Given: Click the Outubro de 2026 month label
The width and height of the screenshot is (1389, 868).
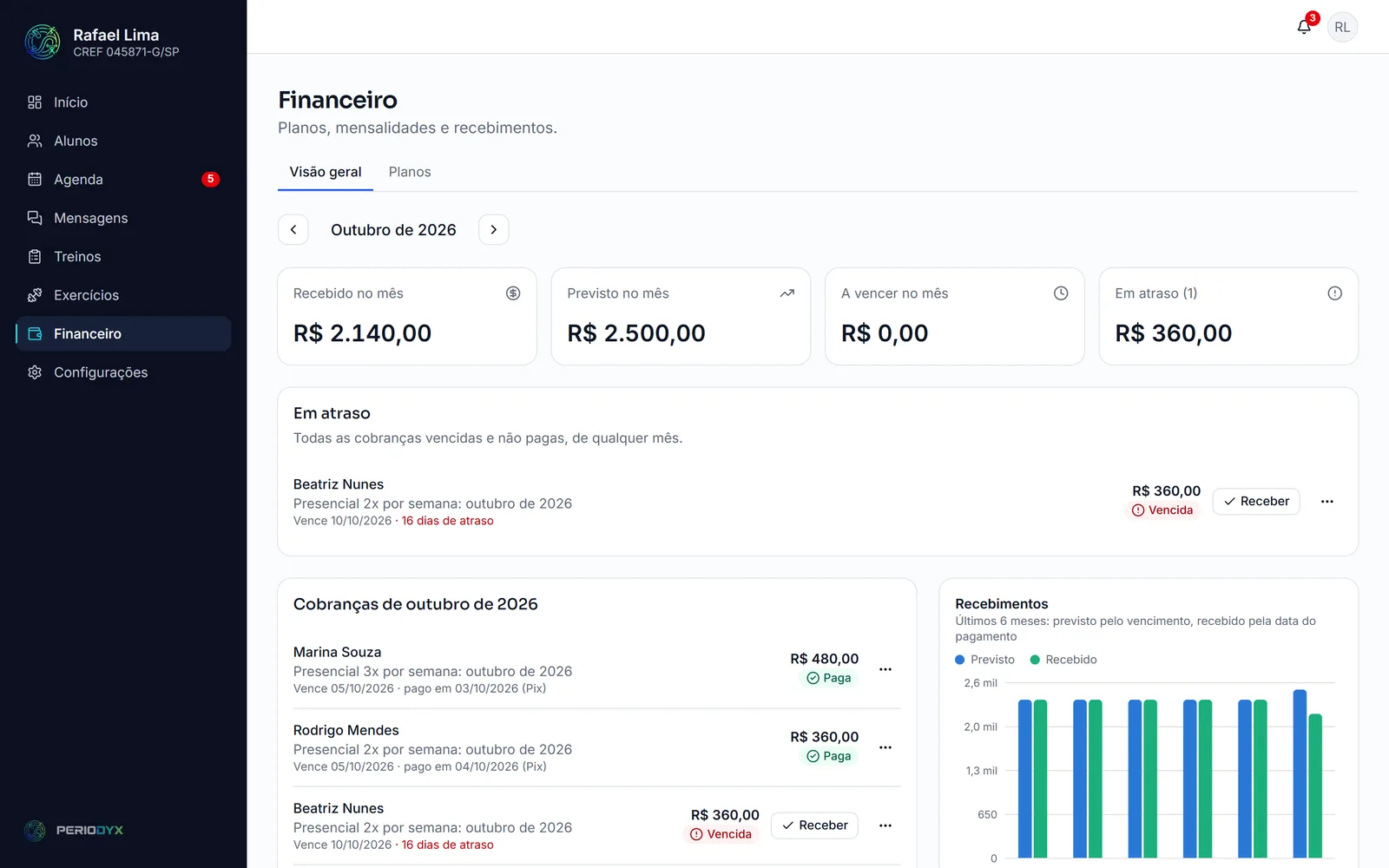Looking at the screenshot, I should [x=393, y=230].
